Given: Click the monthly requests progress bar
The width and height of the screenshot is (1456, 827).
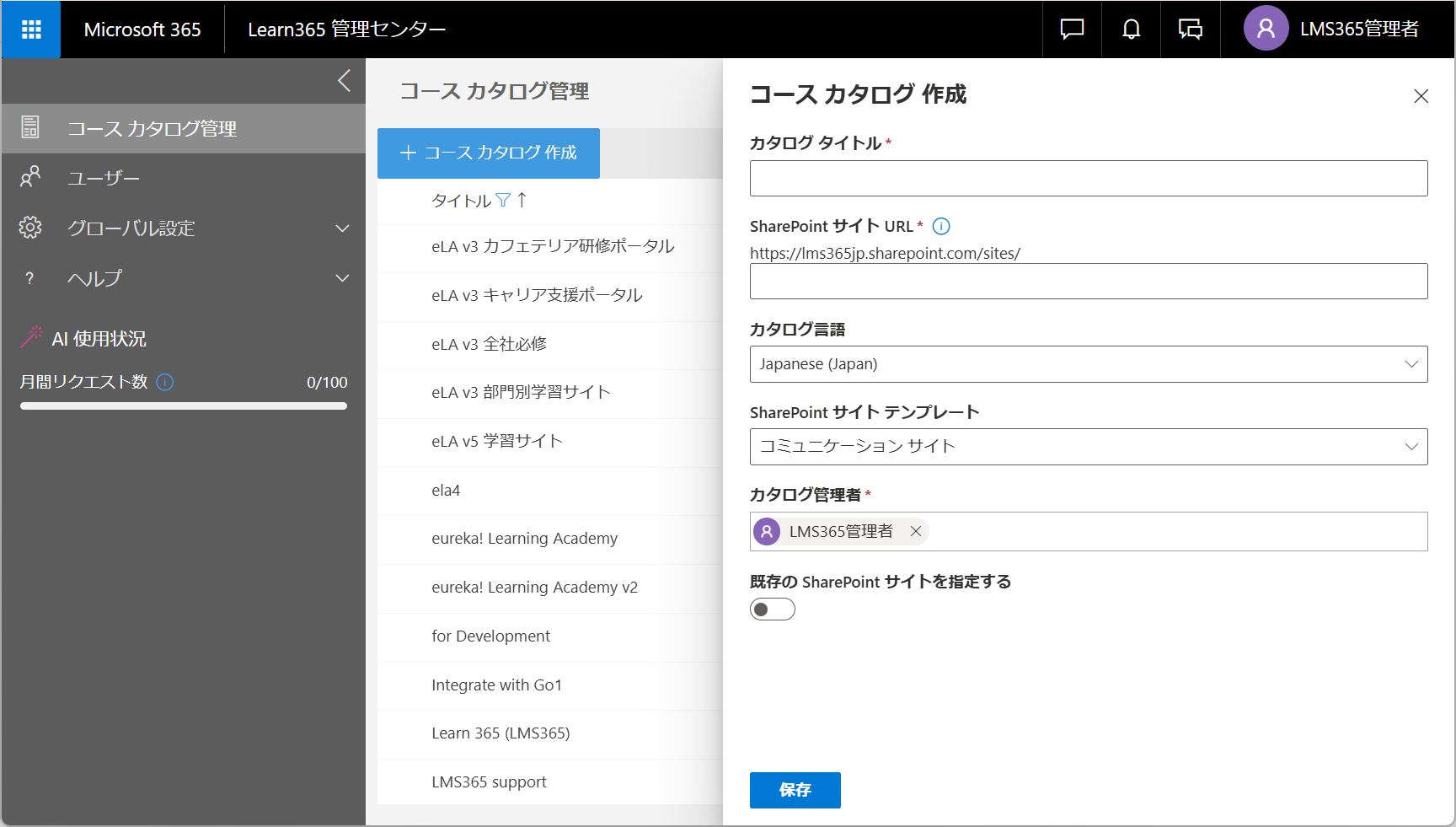Looking at the screenshot, I should coord(184,405).
